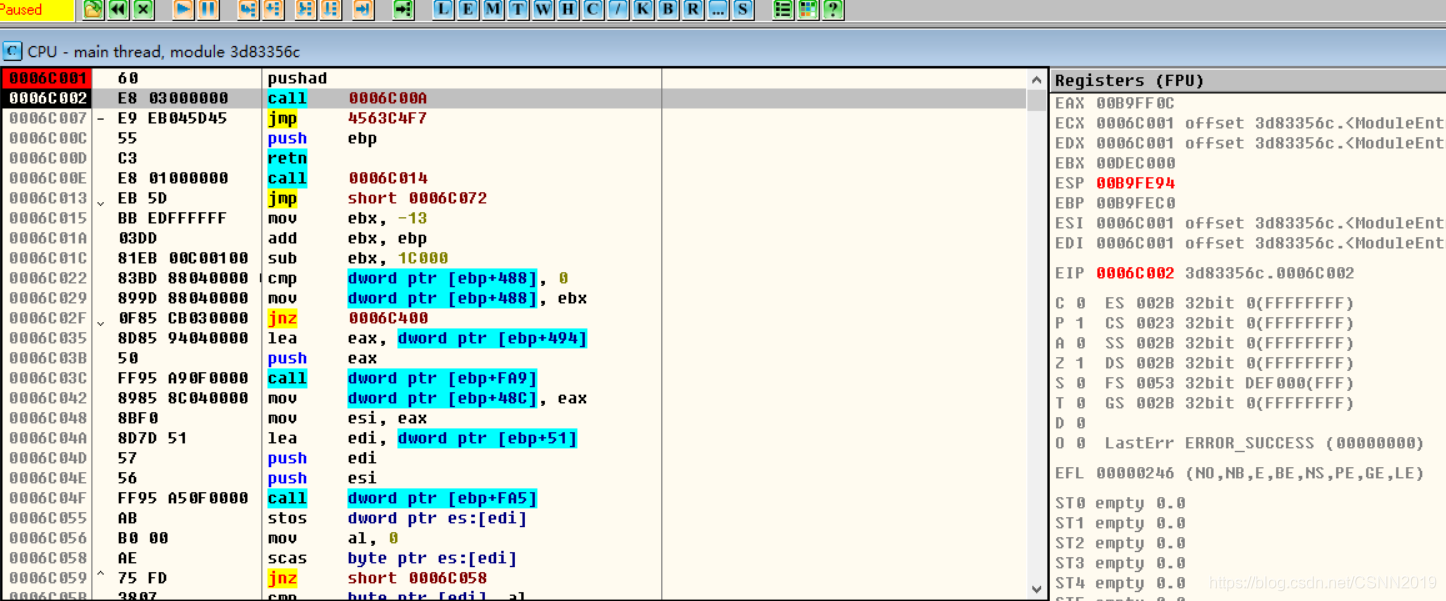Close the debugged program (X icon)

(x=144, y=10)
